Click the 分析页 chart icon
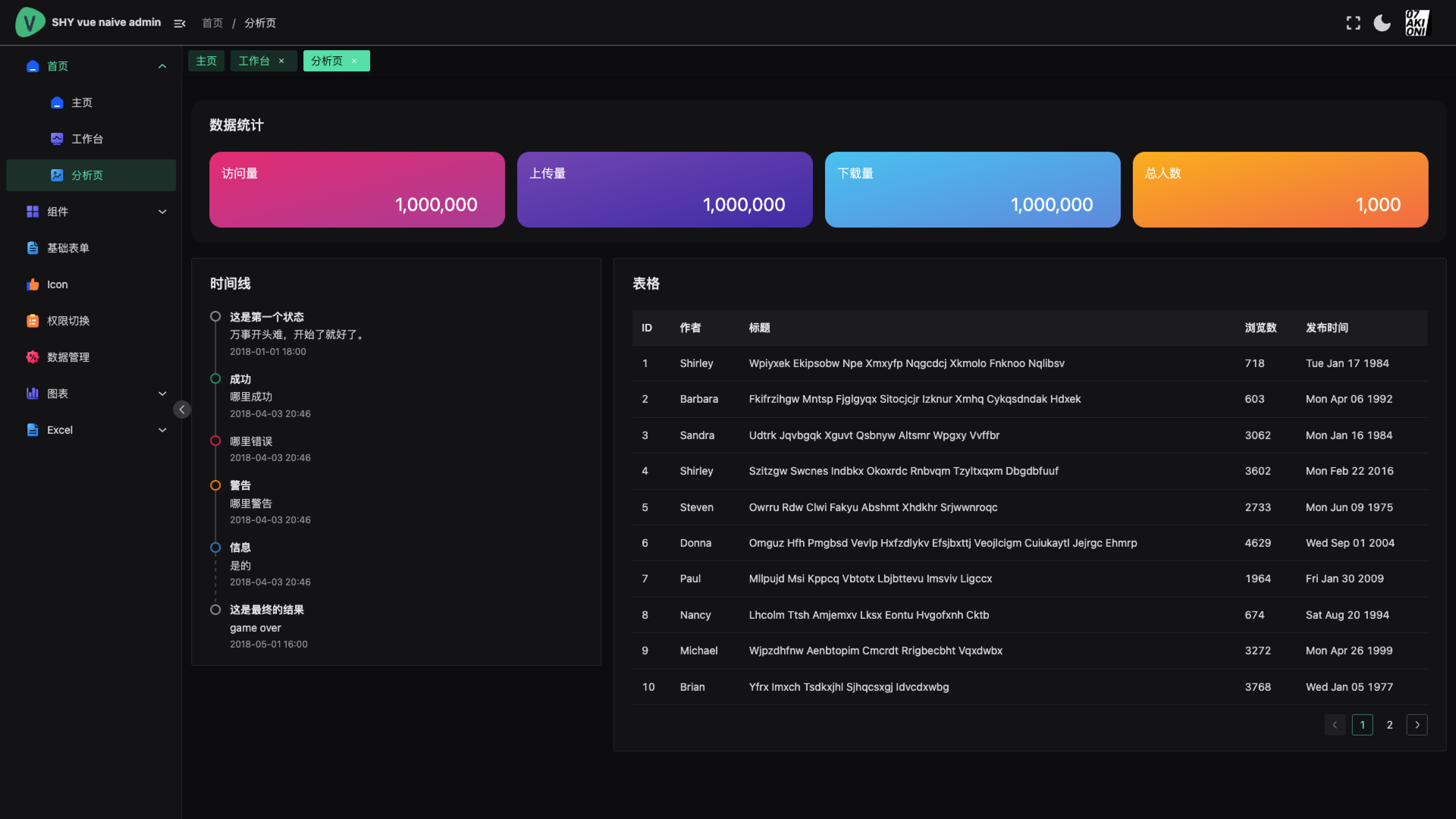Image resolution: width=1456 pixels, height=819 pixels. pyautogui.click(x=57, y=175)
